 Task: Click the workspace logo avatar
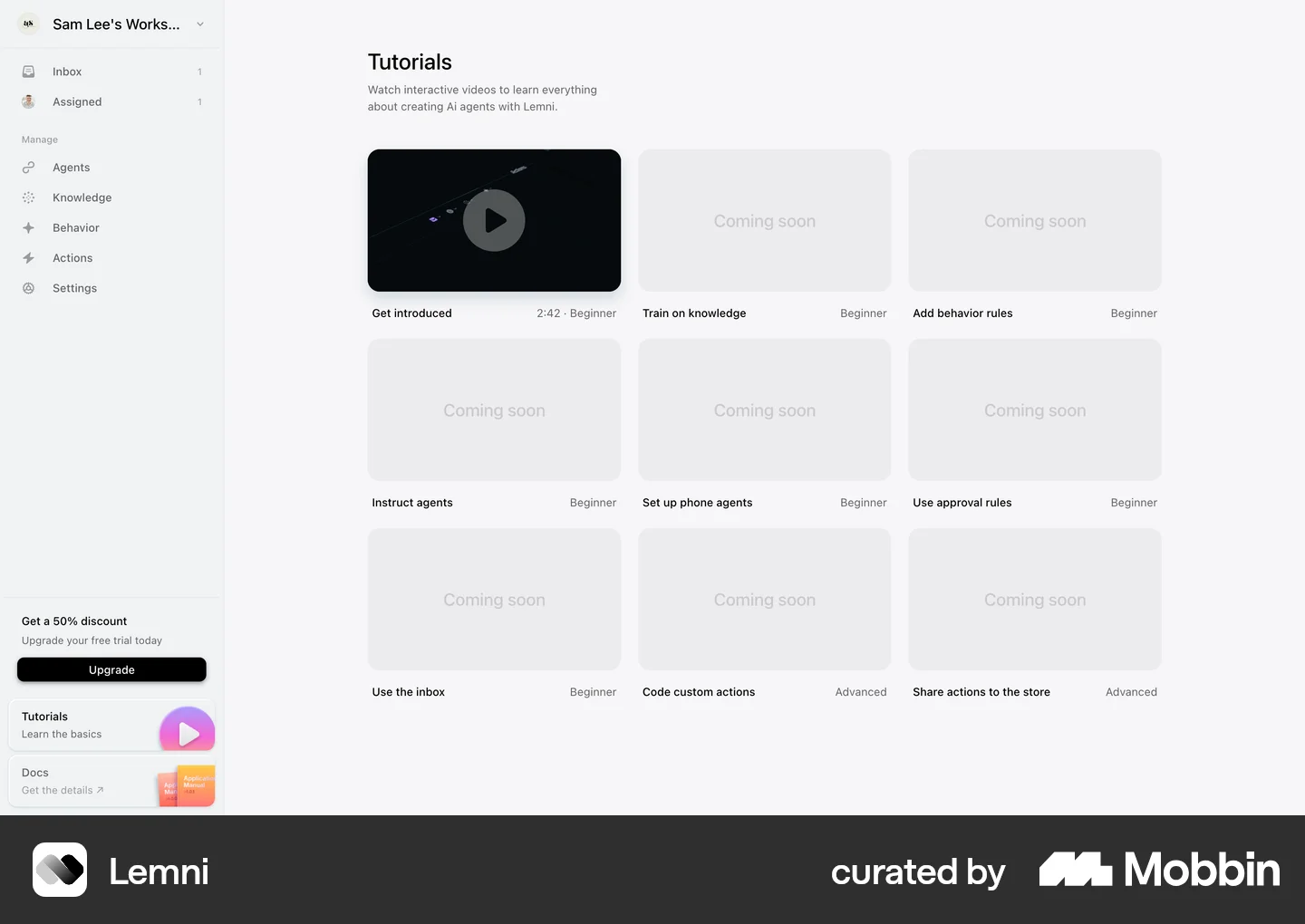pyautogui.click(x=28, y=24)
